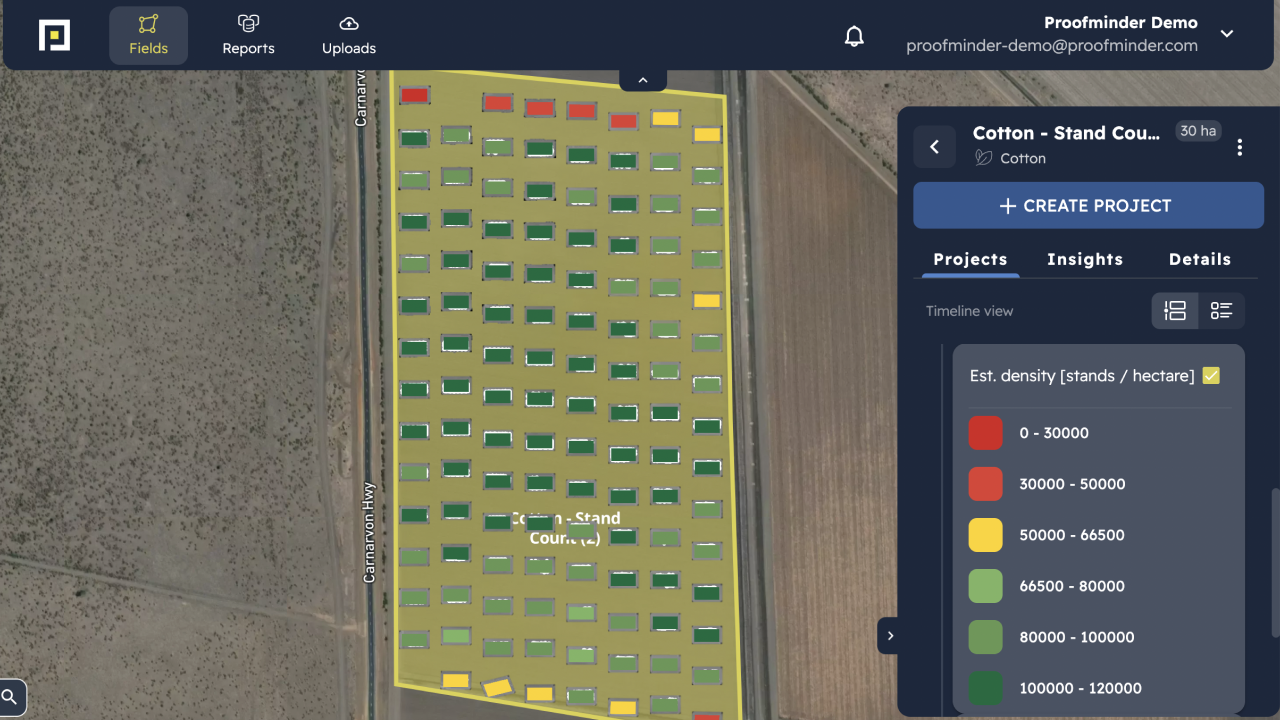Open the notifications bell
Image resolution: width=1280 pixels, height=720 pixels.
tap(854, 36)
